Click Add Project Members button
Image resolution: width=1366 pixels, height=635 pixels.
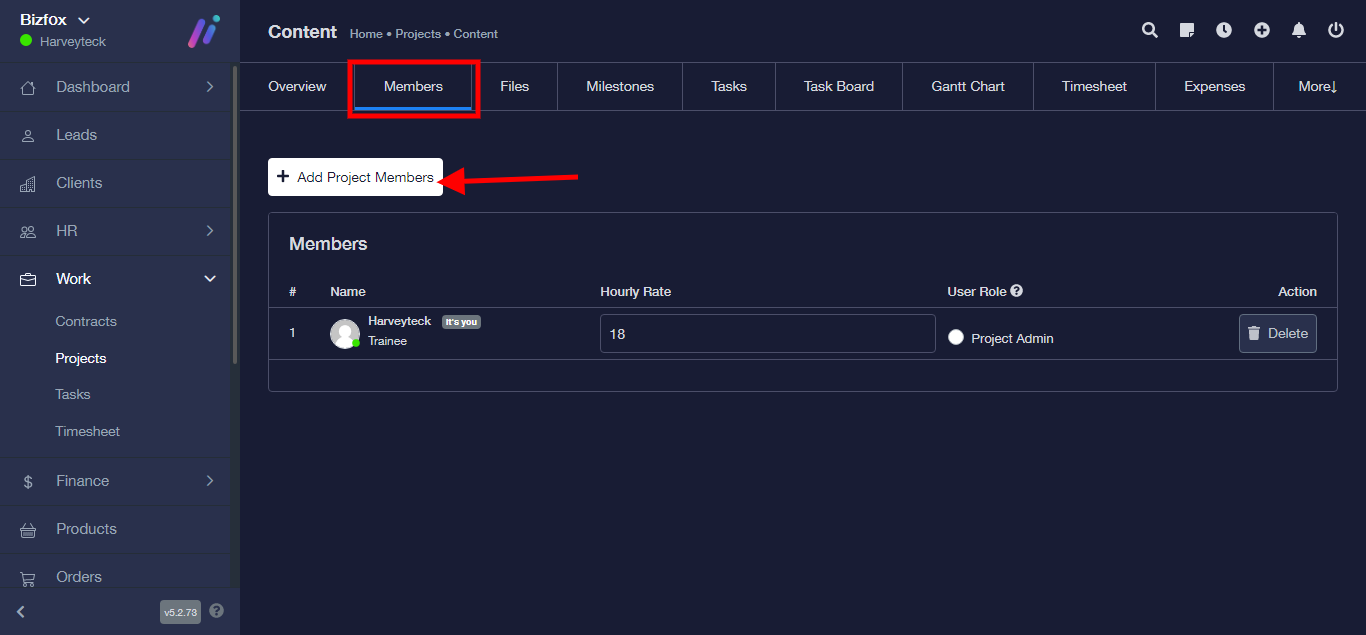(x=355, y=177)
